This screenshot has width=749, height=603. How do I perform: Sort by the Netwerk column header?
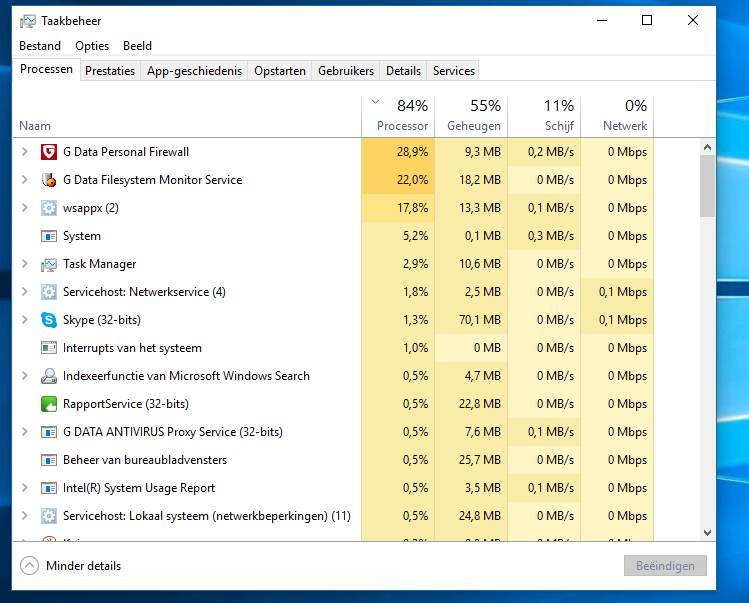[618, 117]
